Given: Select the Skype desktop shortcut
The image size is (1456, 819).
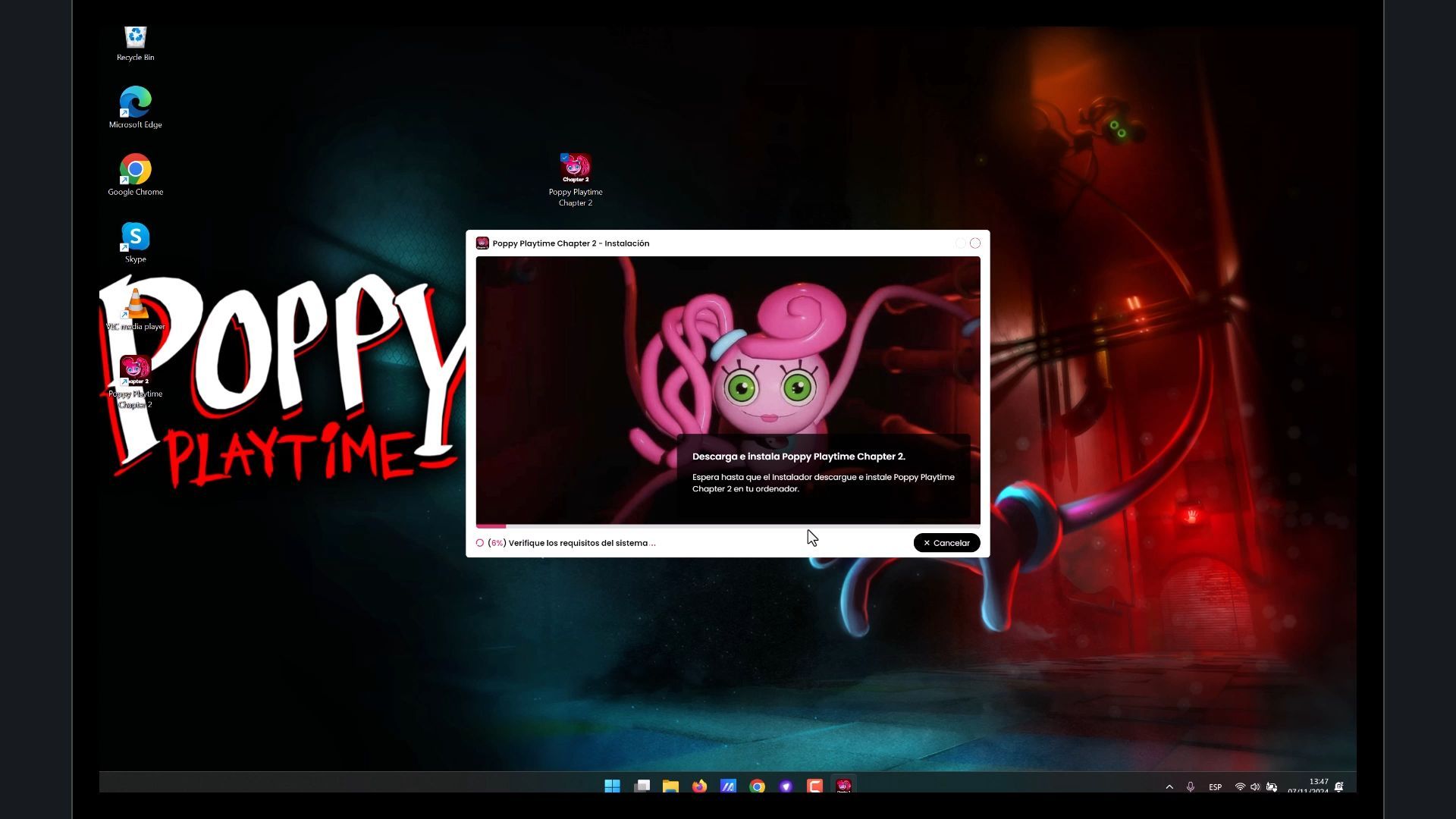Looking at the screenshot, I should point(135,243).
